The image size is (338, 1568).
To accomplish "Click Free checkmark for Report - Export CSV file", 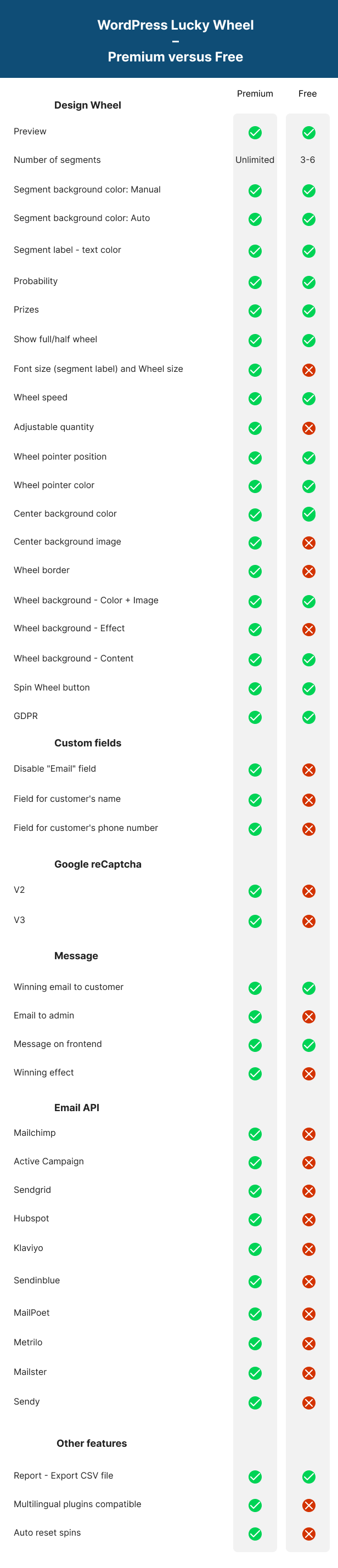I will tap(309, 1477).
